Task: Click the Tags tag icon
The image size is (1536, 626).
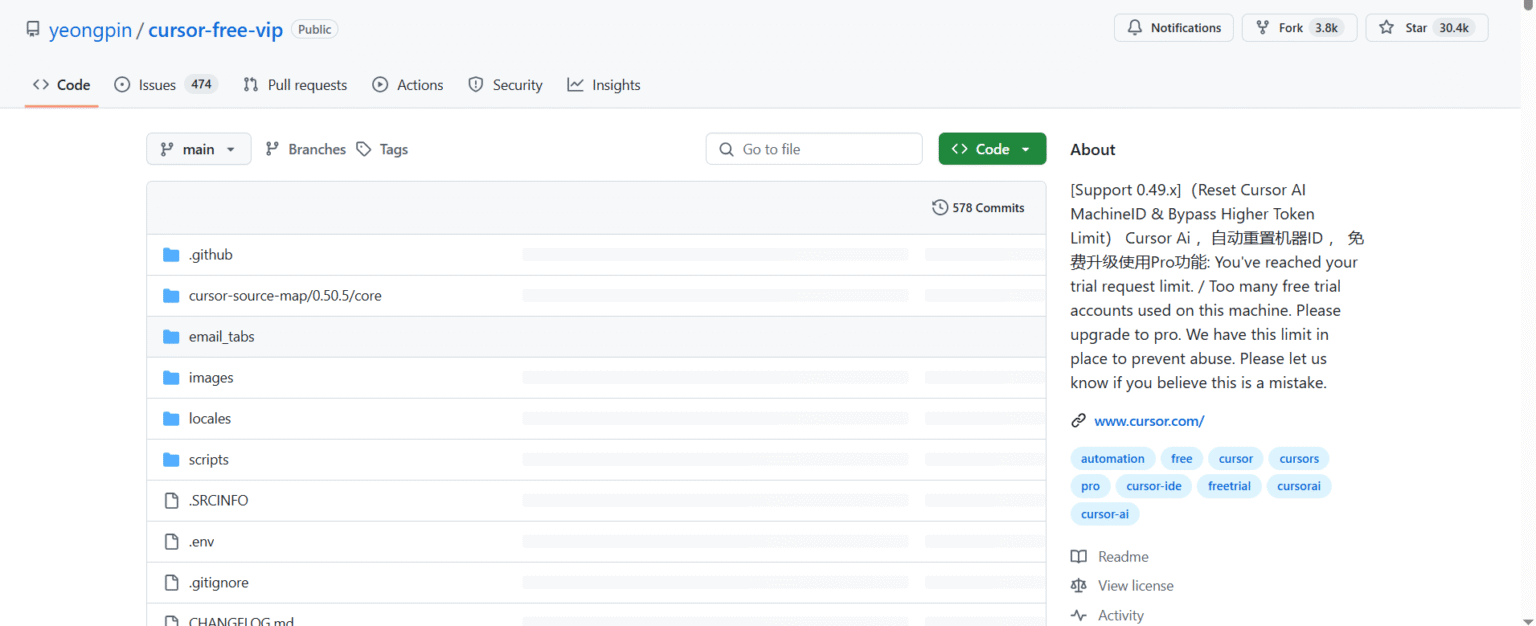Action: 364,149
